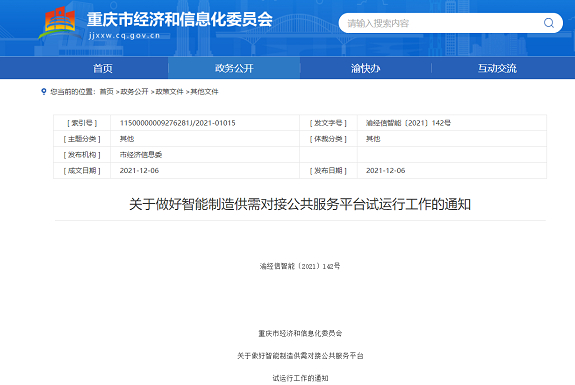Click the Chongqing government logo emblem
The height and width of the screenshot is (385, 575).
(x=60, y=23)
